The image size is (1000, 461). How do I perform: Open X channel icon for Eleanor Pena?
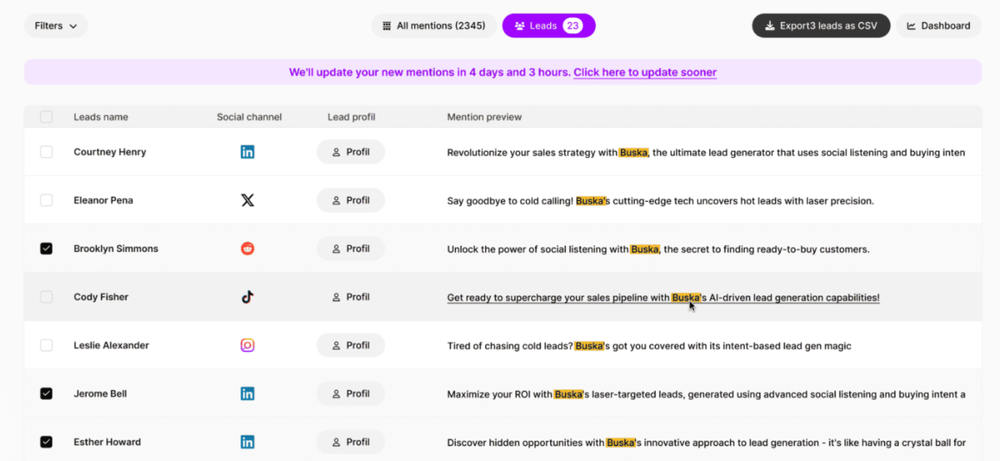point(247,200)
